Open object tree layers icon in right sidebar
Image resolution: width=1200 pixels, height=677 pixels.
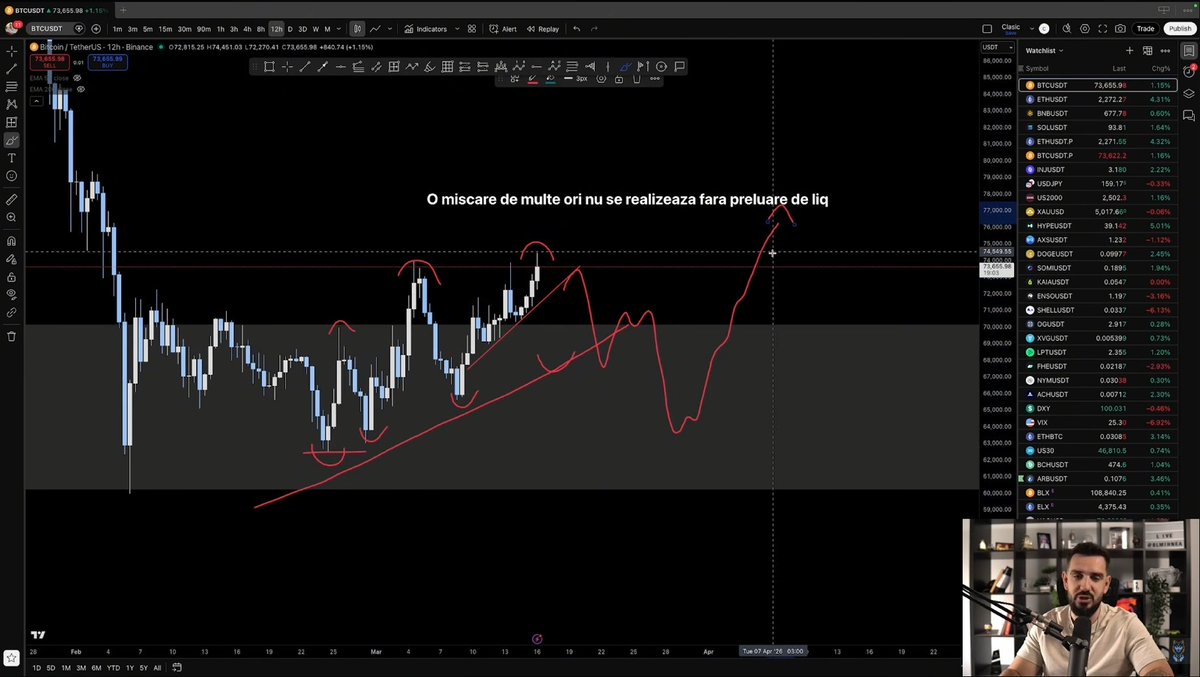coord(1189,93)
